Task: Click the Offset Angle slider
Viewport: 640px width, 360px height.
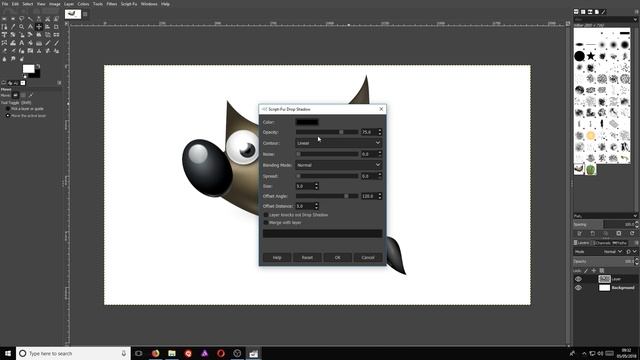Action: (x=327, y=196)
